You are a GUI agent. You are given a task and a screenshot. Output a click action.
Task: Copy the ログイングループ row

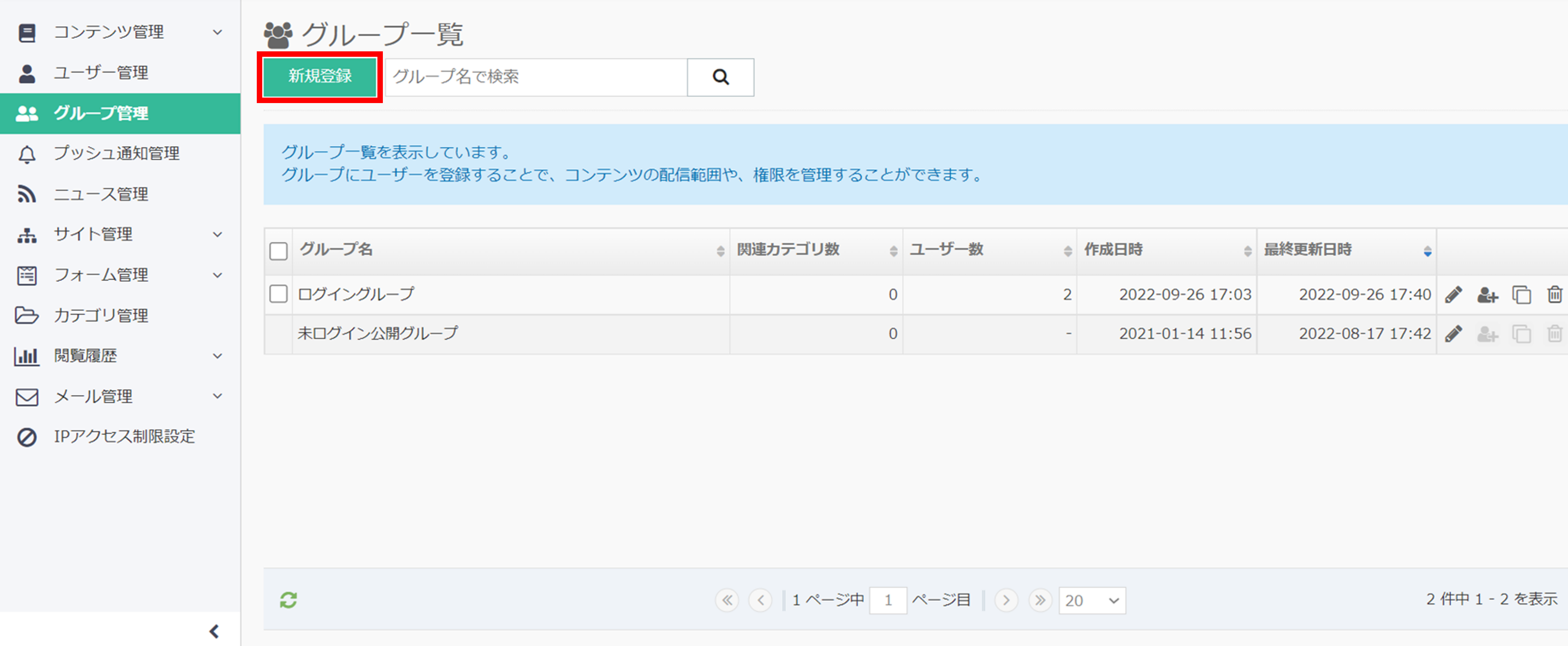(1521, 294)
